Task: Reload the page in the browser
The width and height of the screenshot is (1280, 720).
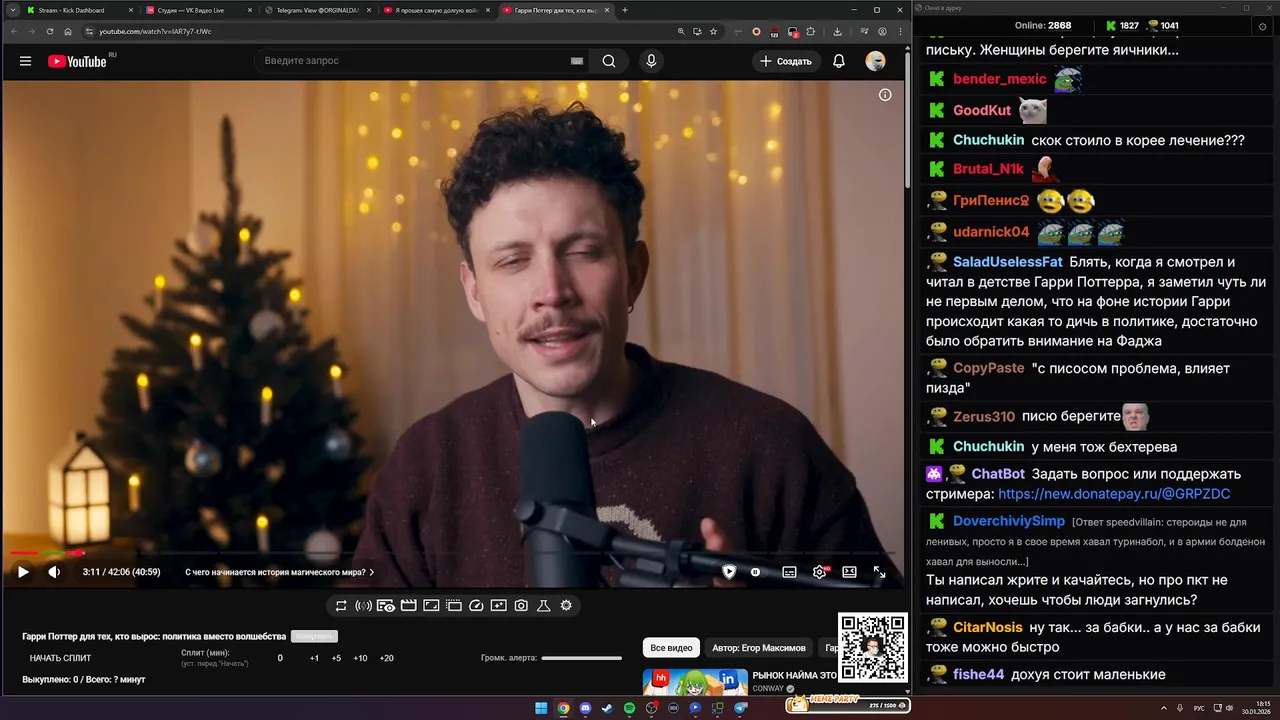Action: pos(50,31)
